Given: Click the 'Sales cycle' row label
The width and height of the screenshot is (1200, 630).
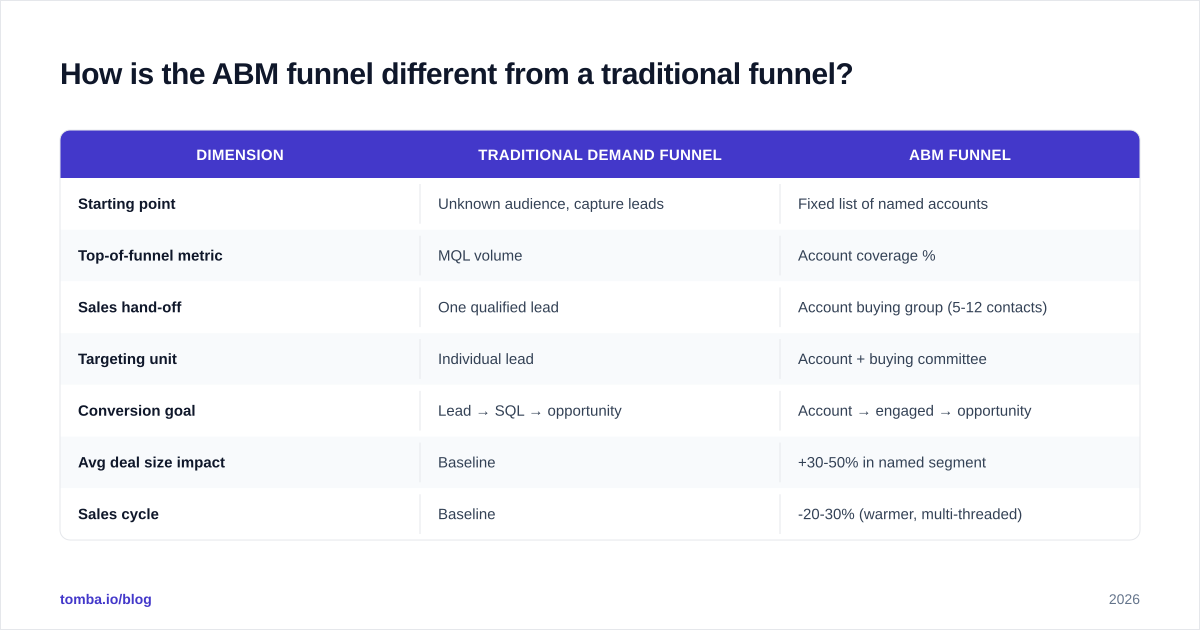Looking at the screenshot, I should coord(118,515).
